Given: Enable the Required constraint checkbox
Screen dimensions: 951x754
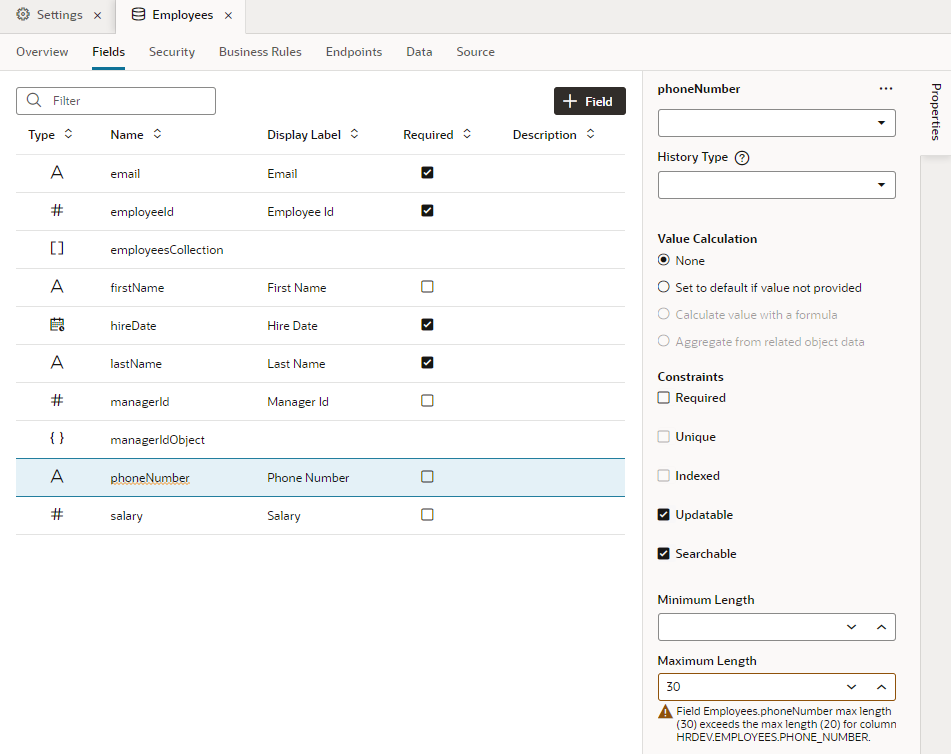Looking at the screenshot, I should click(x=664, y=397).
